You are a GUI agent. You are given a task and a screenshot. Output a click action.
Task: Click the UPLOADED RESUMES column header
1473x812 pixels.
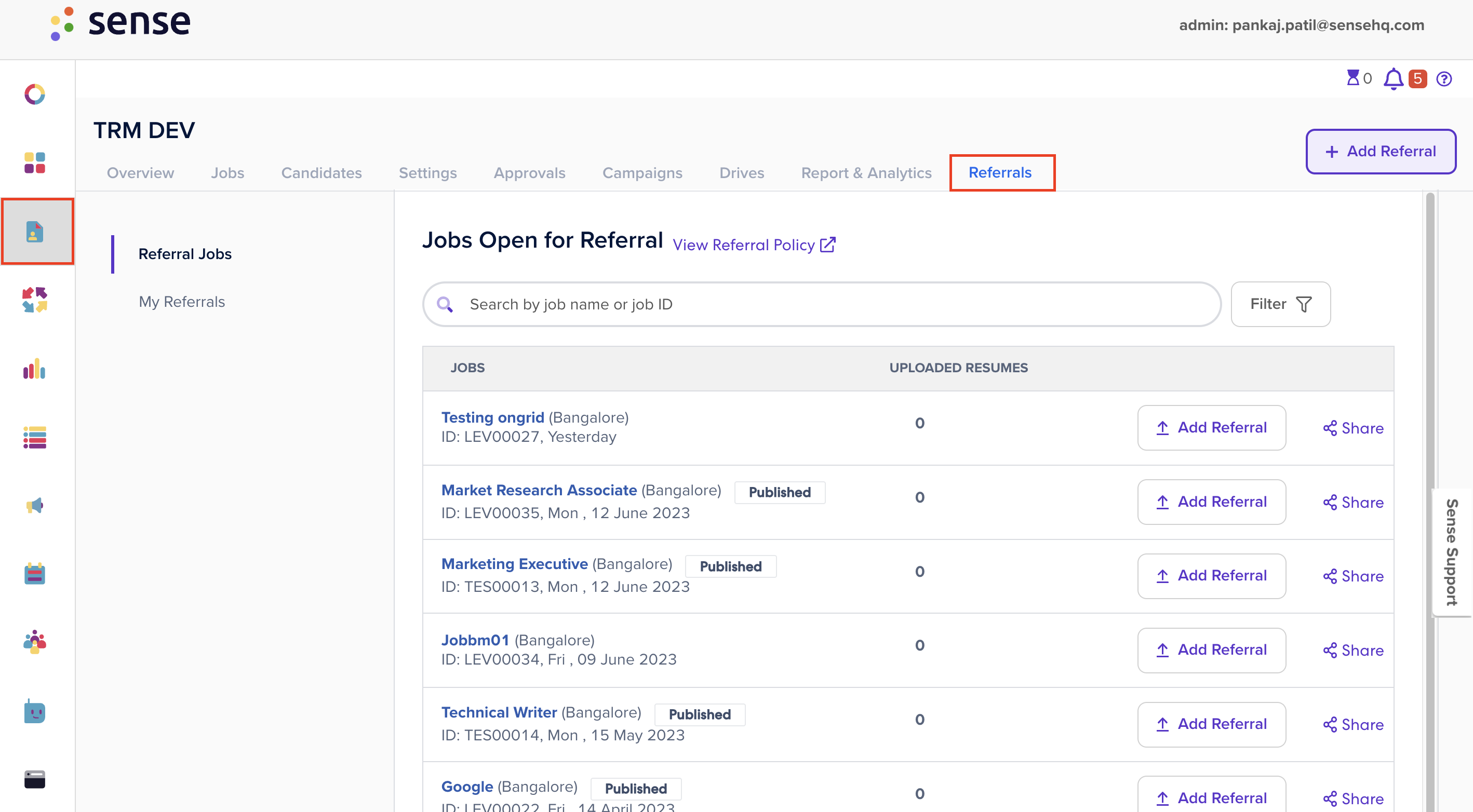pos(958,368)
